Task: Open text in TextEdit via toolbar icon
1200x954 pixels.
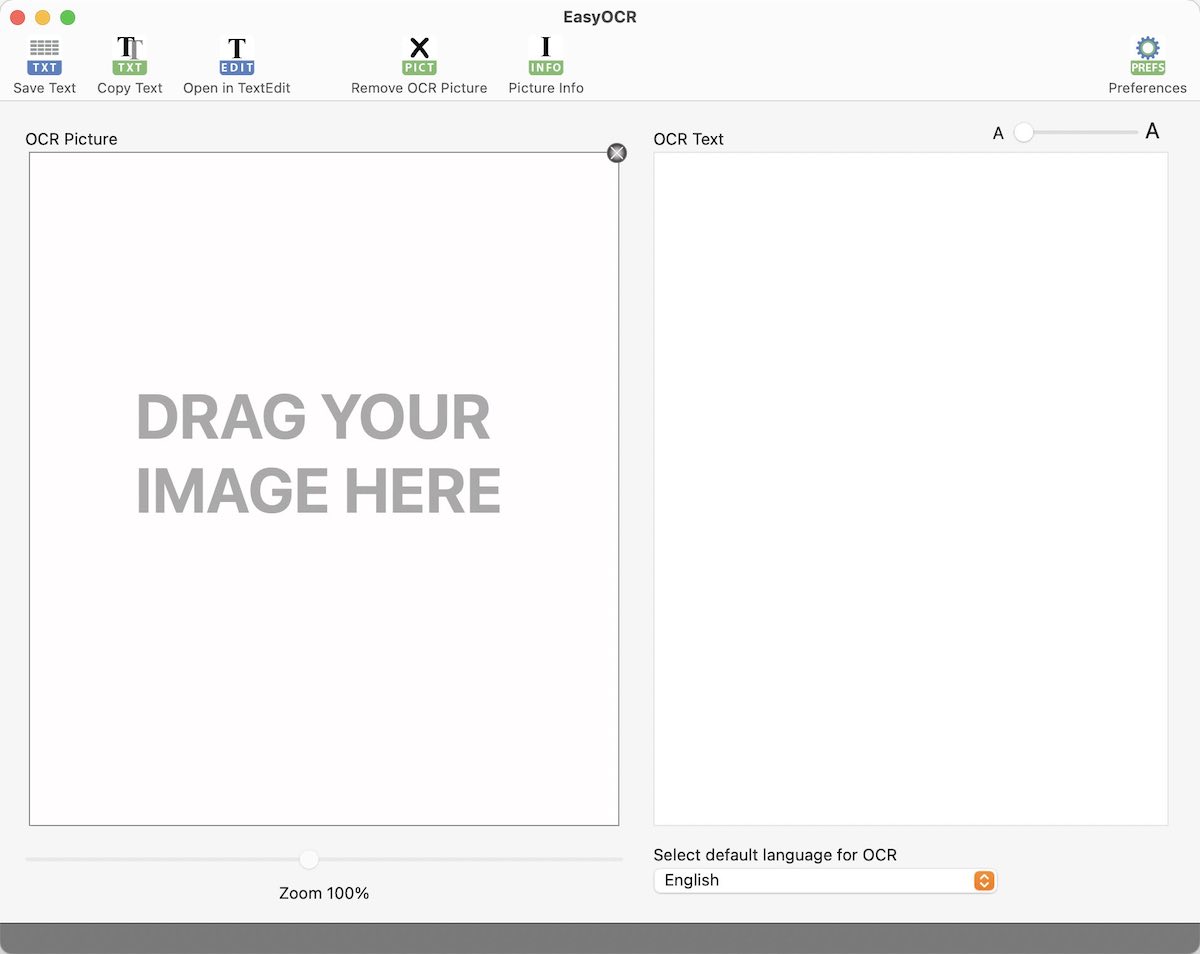Action: coord(237,57)
